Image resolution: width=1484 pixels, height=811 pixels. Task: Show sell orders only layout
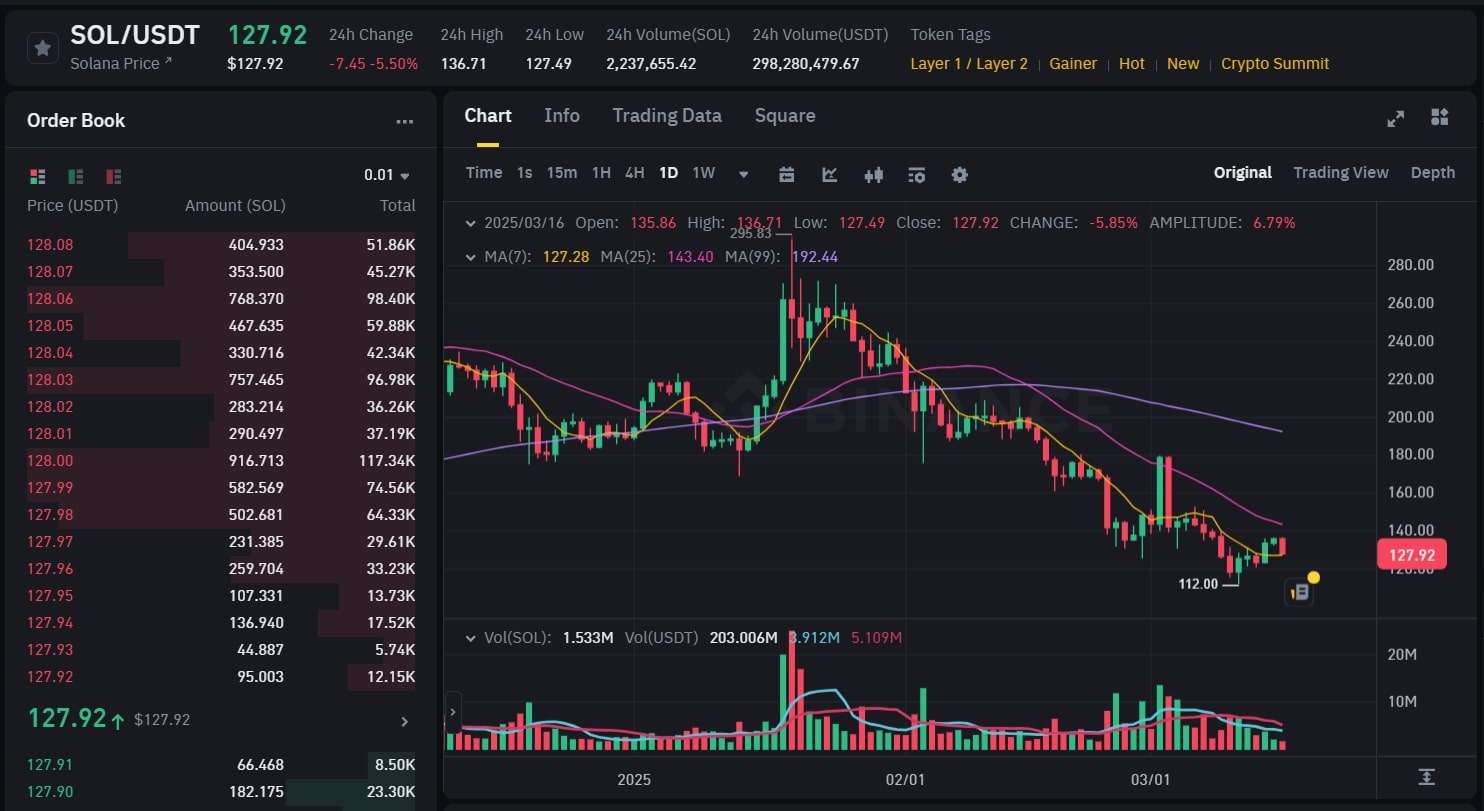click(113, 176)
